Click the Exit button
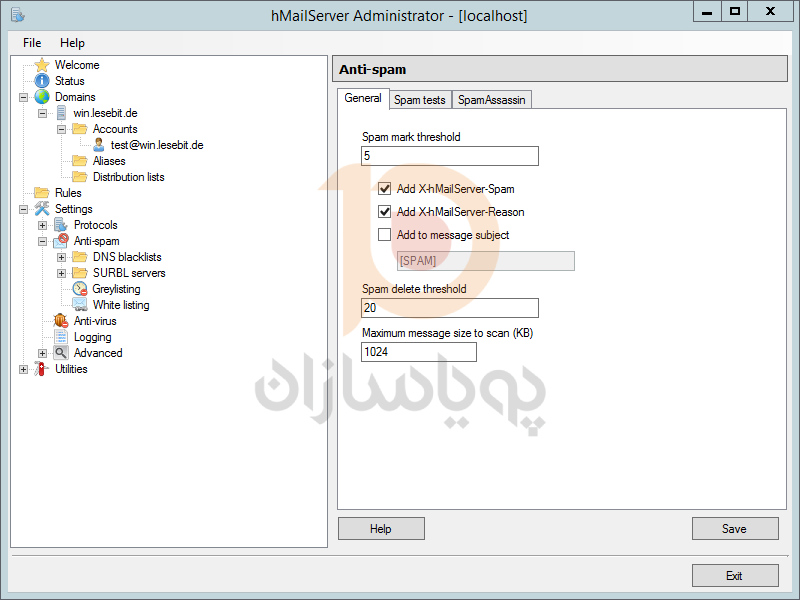Image resolution: width=800 pixels, height=600 pixels. [x=734, y=576]
